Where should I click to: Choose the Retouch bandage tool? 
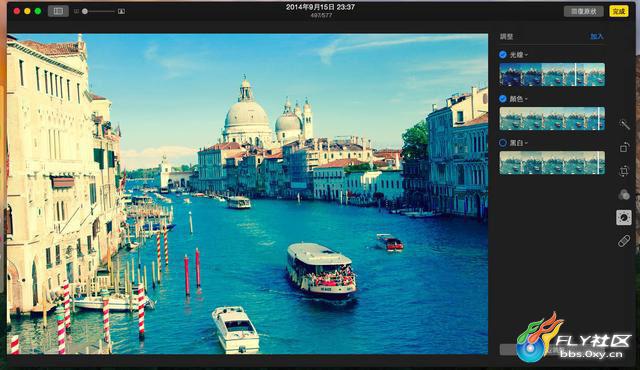(624, 241)
